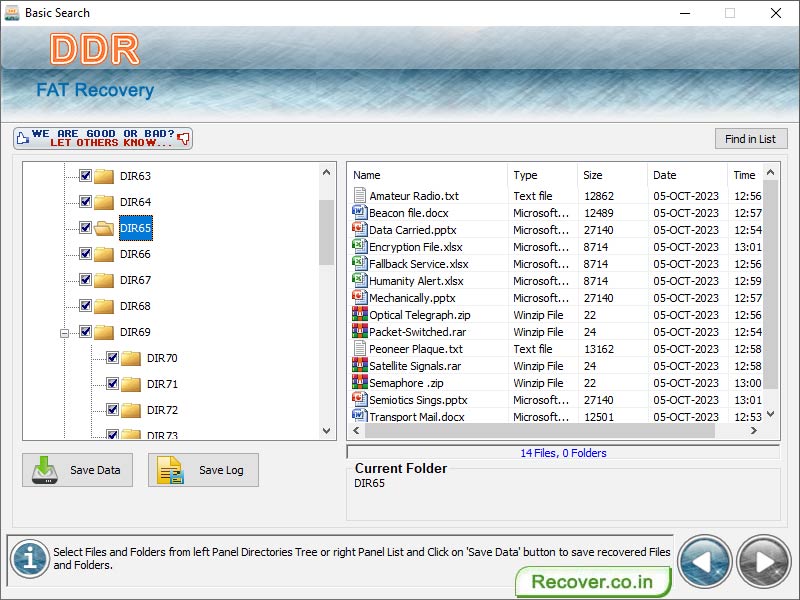Screen dimensions: 800x600
Task: Click the Excel icon next to Encryption File.xlsx
Action: [360, 247]
